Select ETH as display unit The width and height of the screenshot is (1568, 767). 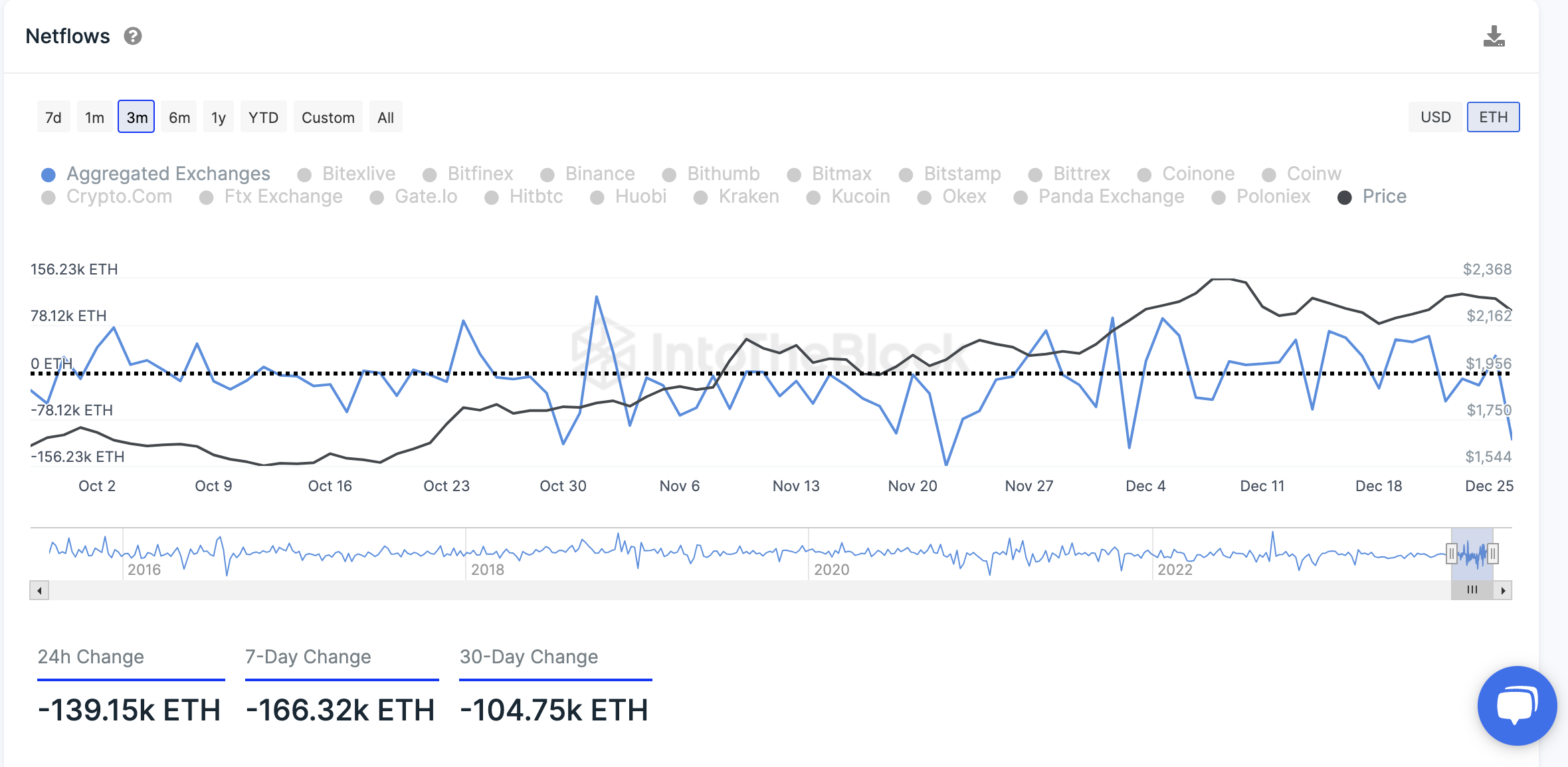click(1493, 117)
